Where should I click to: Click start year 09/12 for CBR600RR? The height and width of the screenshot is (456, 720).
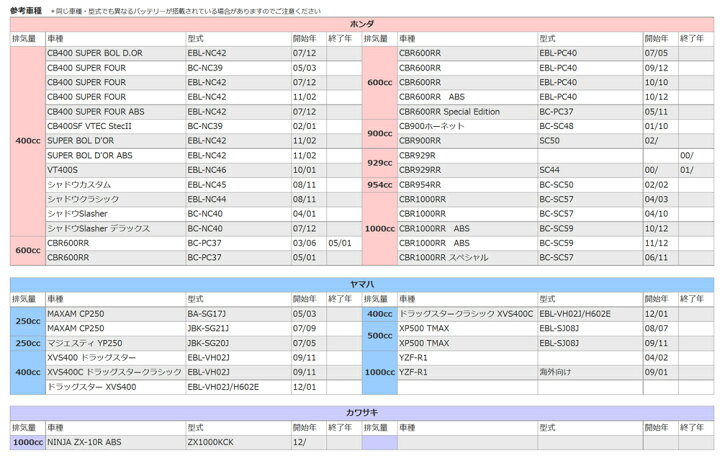coord(656,68)
